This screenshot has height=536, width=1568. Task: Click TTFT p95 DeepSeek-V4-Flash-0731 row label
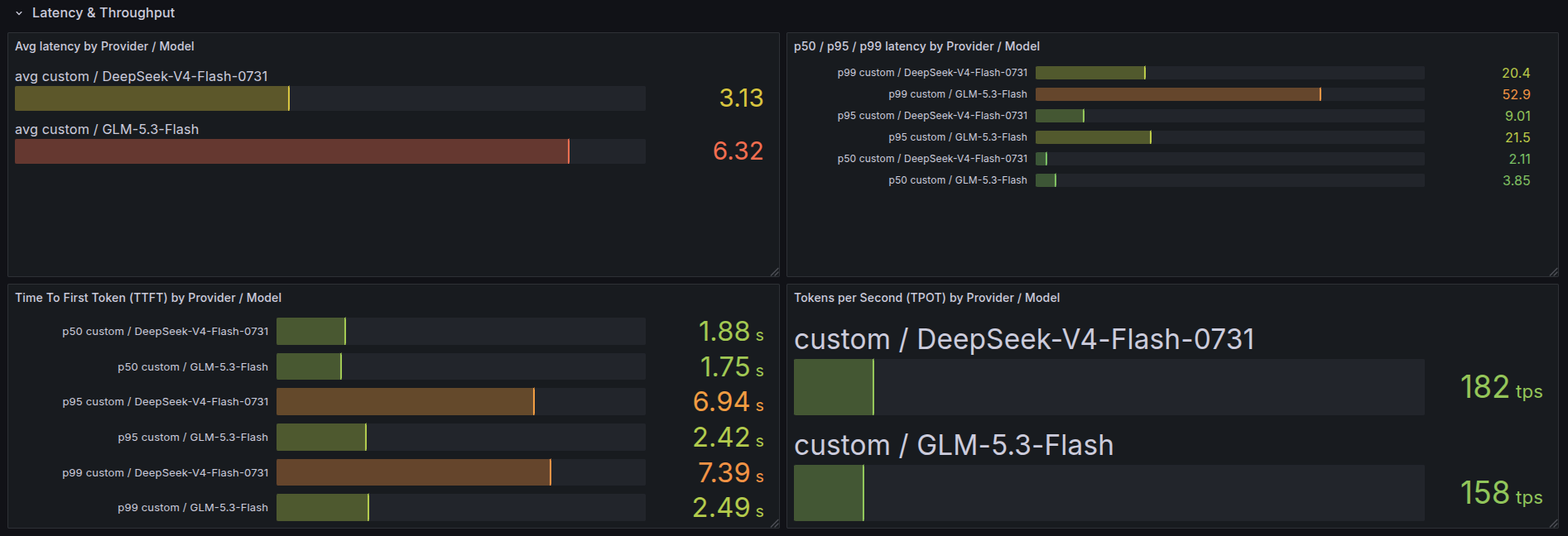pyautogui.click(x=166, y=402)
